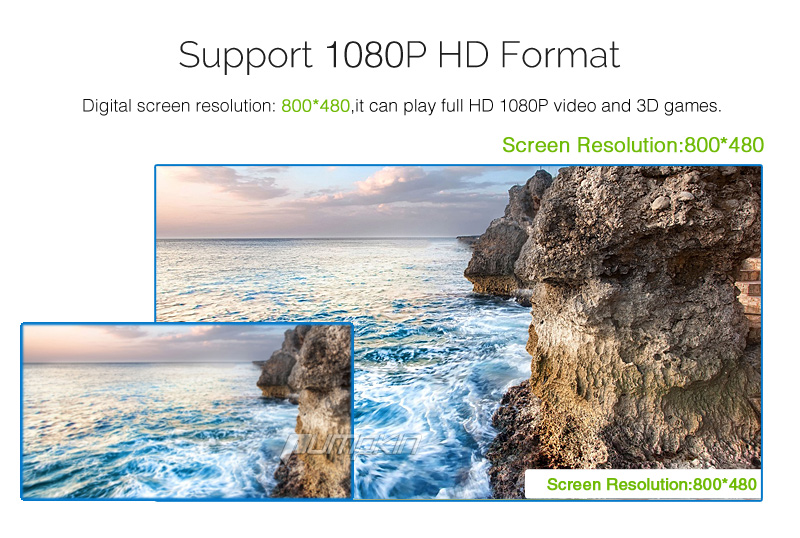Click the white 'Screen Resolution:800*480' badge on the image

click(x=643, y=484)
